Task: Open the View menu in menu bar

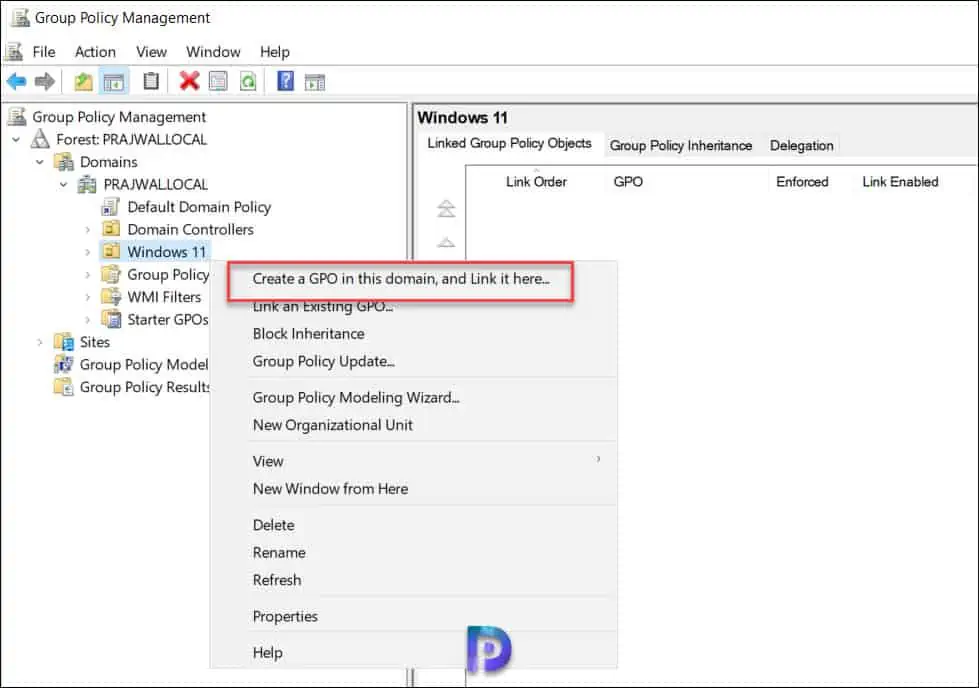Action: [x=151, y=52]
